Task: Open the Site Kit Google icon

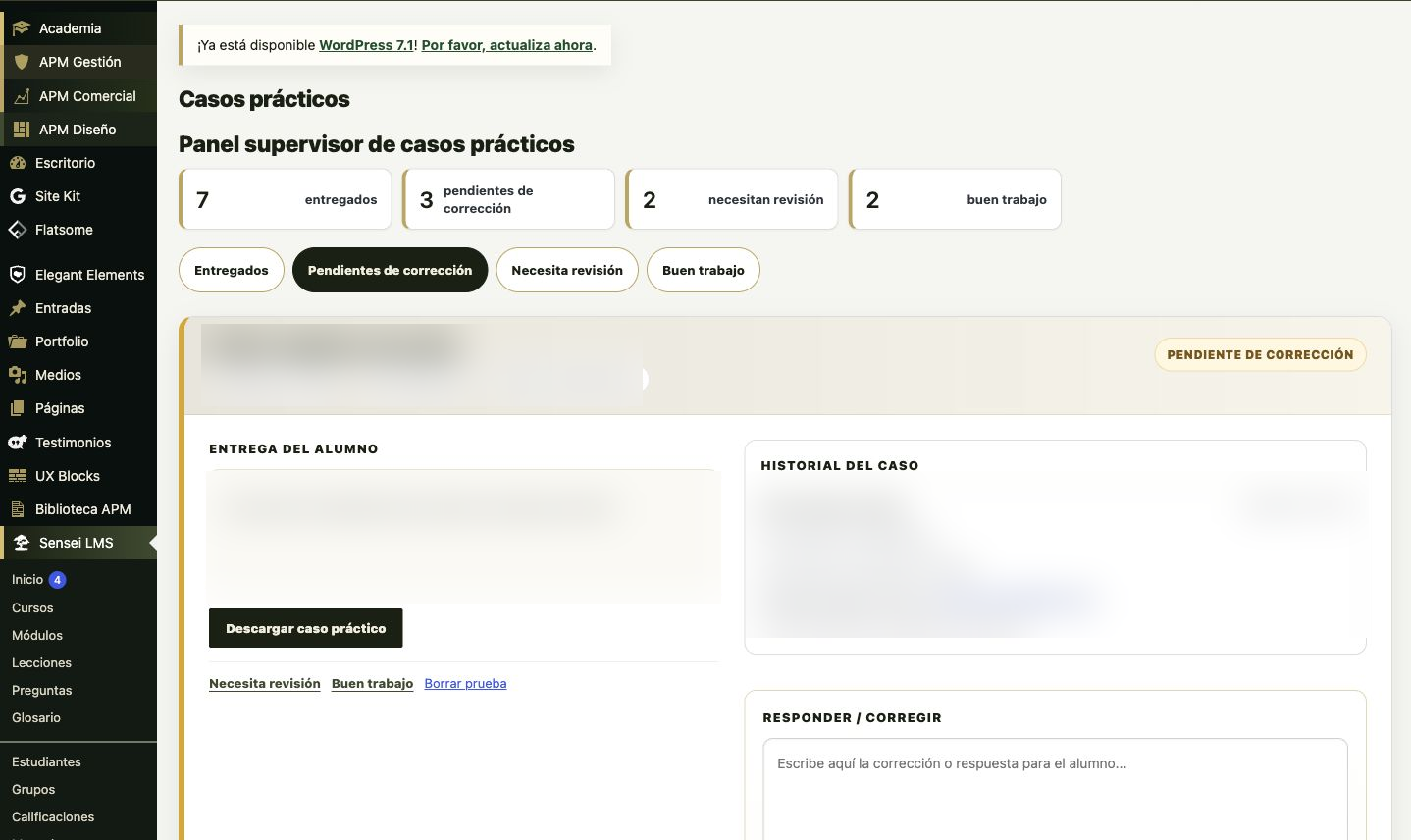Action: 18,196
